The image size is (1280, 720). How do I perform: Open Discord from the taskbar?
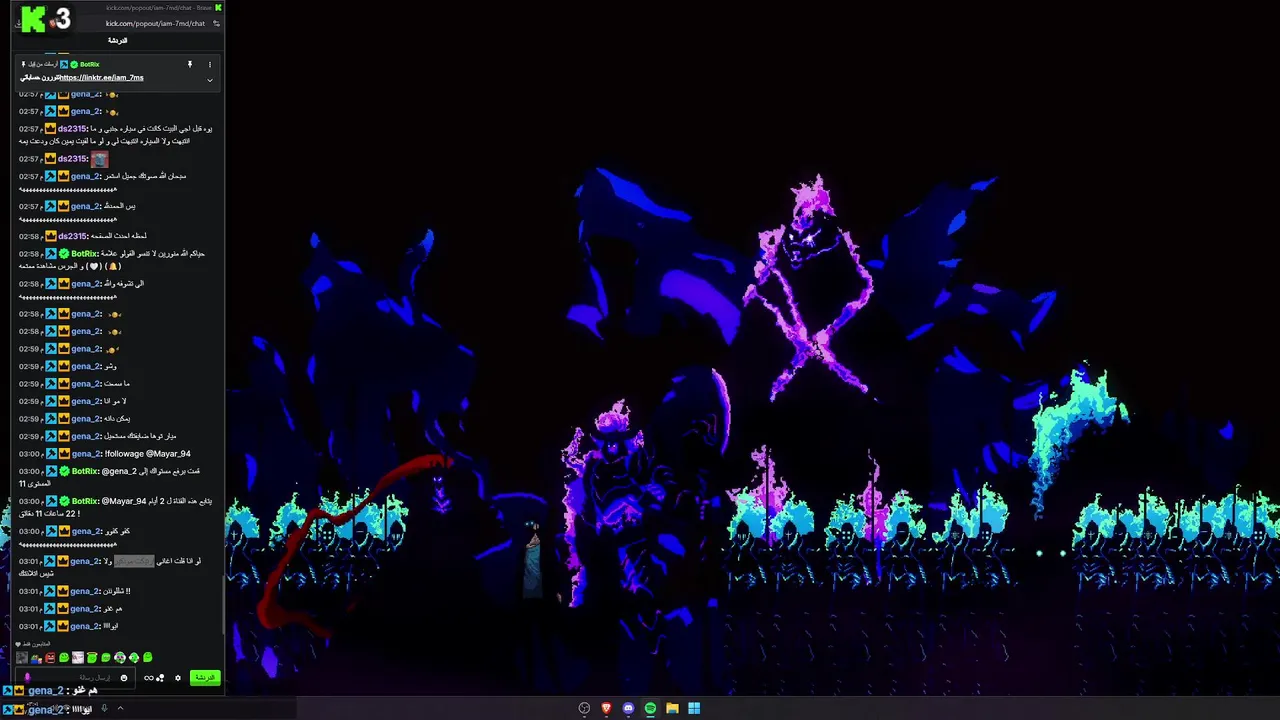click(628, 708)
